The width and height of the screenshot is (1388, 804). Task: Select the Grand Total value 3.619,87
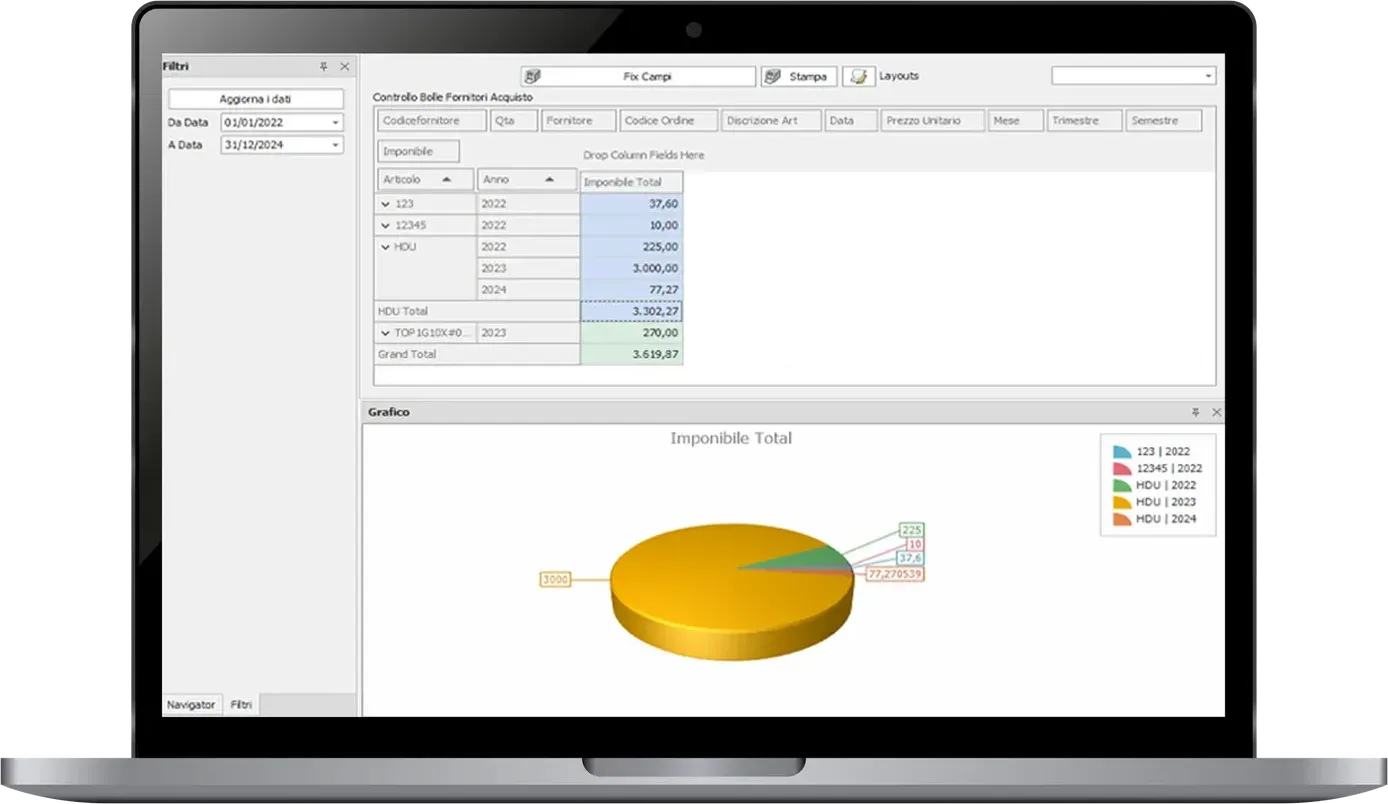click(x=631, y=354)
